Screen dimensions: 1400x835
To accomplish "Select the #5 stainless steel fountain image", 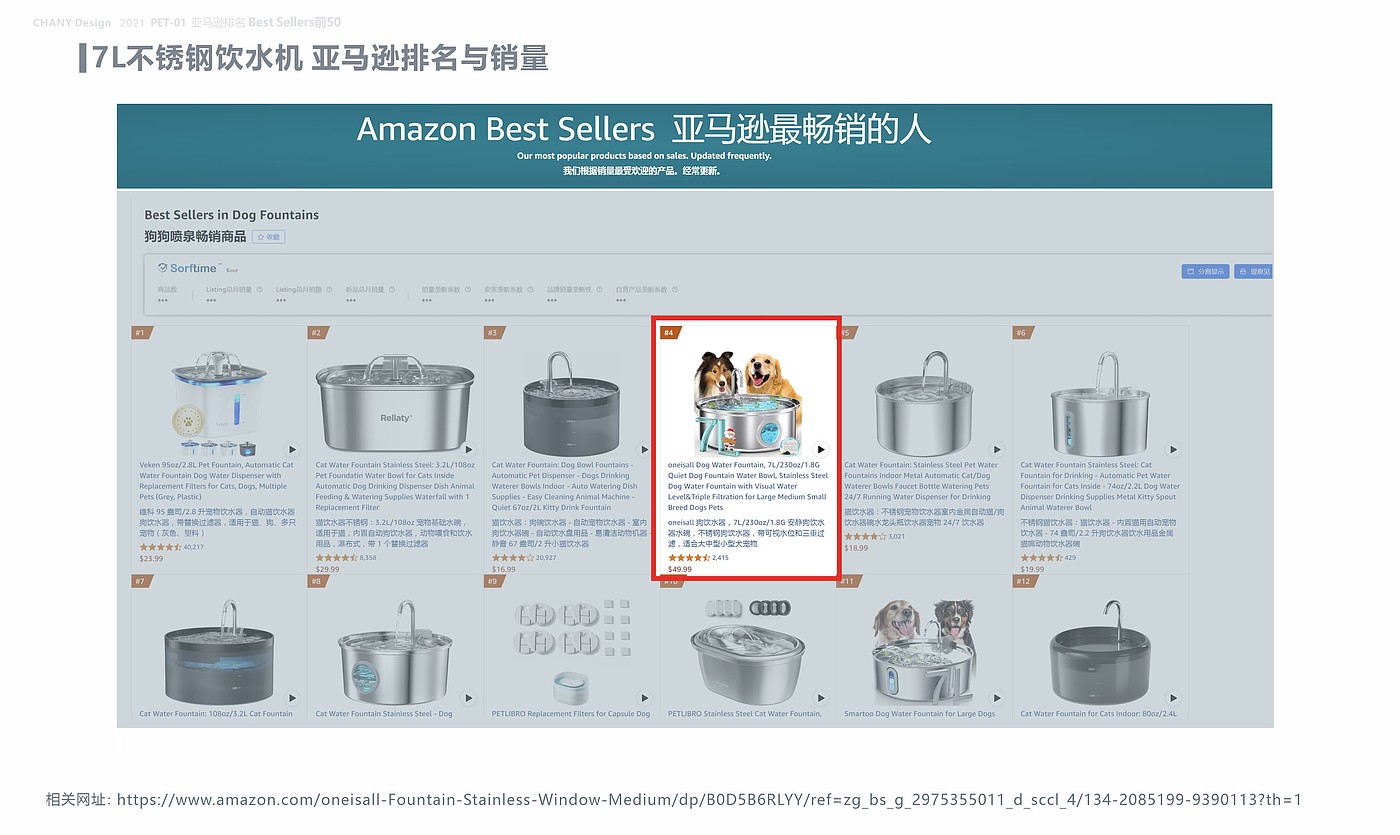I will 923,400.
